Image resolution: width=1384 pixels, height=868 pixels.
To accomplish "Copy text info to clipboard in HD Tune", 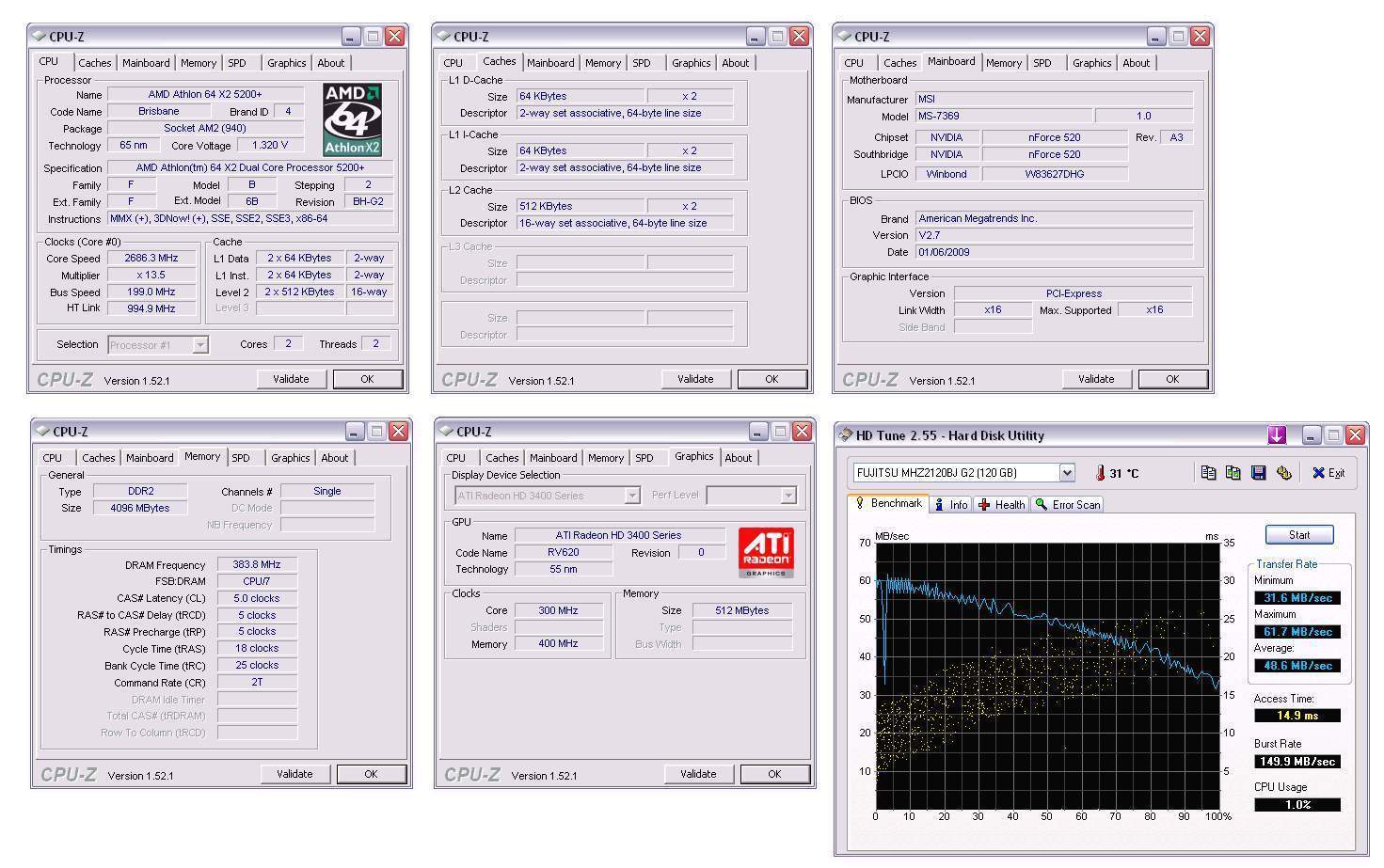I will (1209, 473).
